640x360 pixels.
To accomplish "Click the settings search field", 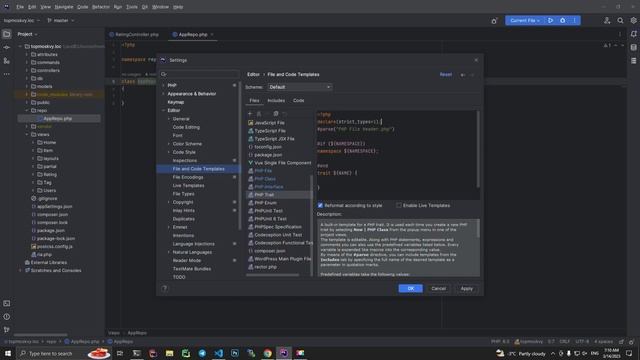I will [x=200, y=74].
